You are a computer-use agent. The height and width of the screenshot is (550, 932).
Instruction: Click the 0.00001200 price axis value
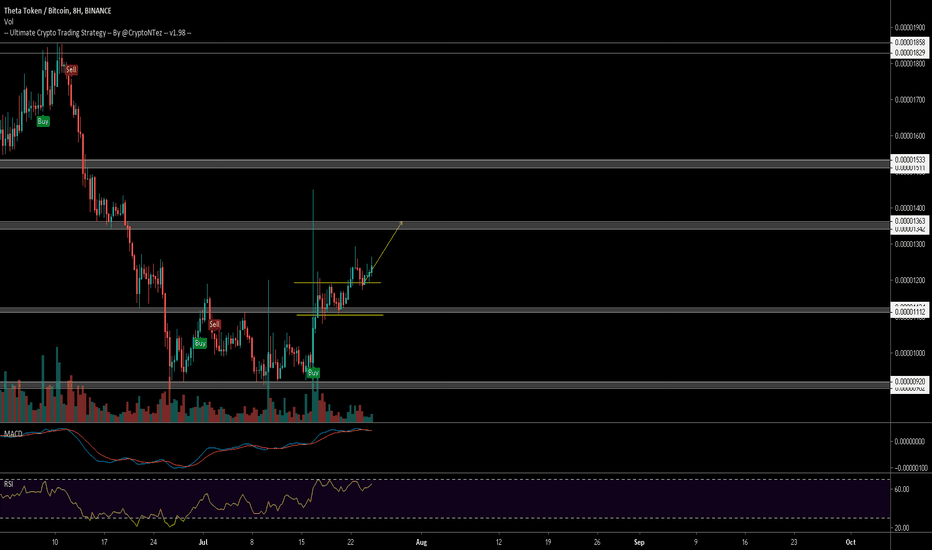(x=910, y=281)
